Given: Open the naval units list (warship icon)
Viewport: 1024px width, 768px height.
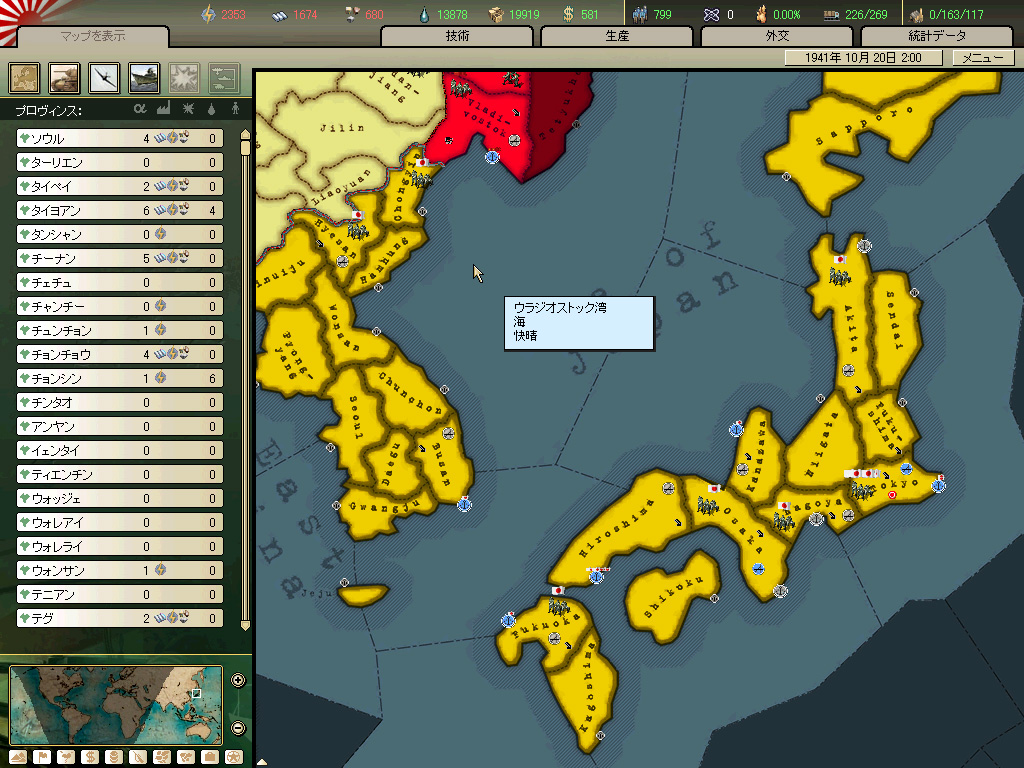Looking at the screenshot, I should (x=145, y=77).
